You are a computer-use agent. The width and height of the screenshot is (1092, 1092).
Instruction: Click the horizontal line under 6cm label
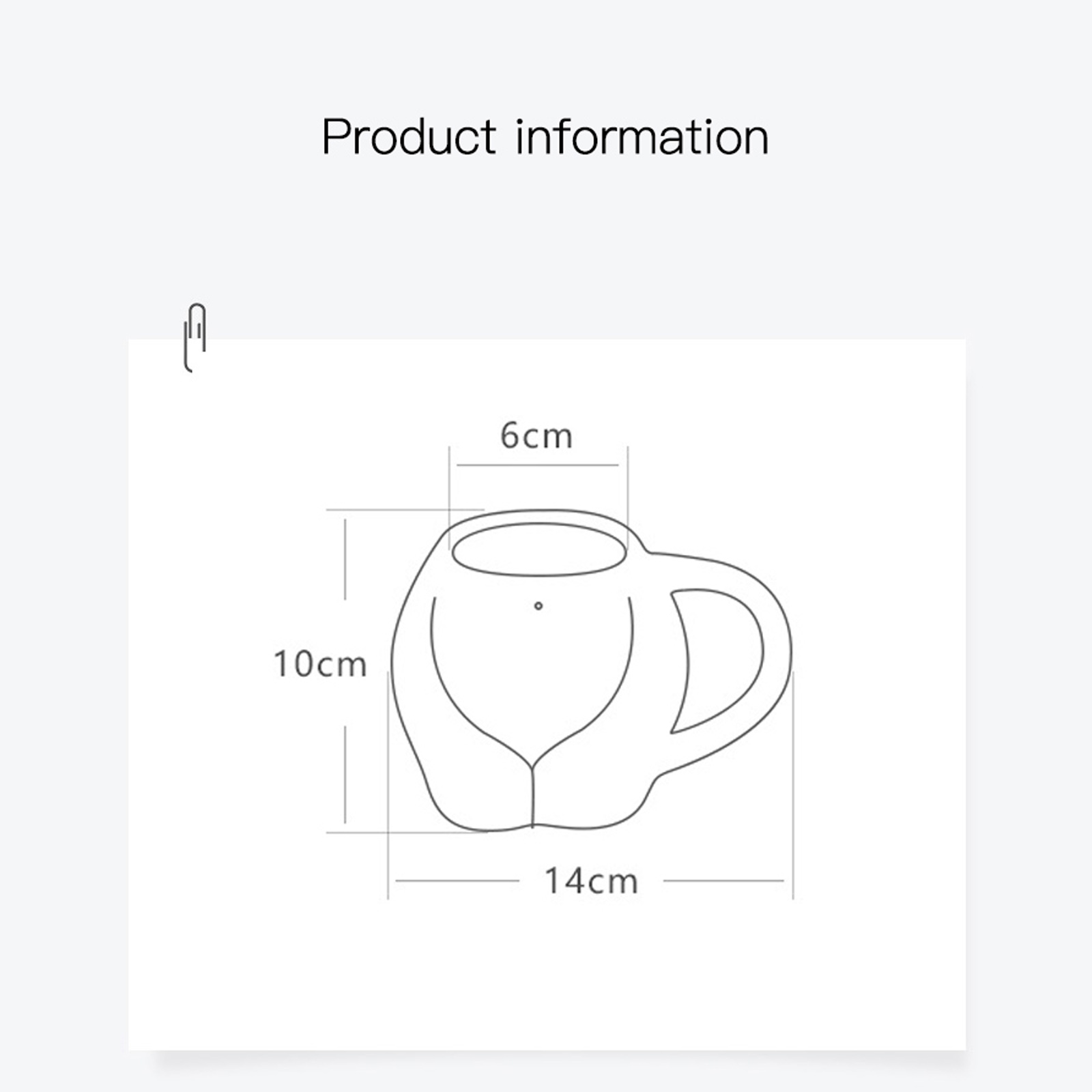(x=538, y=465)
